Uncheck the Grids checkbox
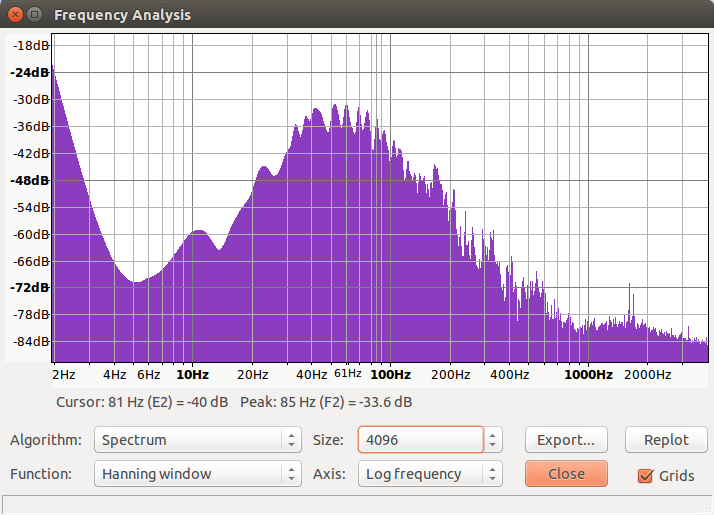The width and height of the screenshot is (714, 515). (x=645, y=476)
